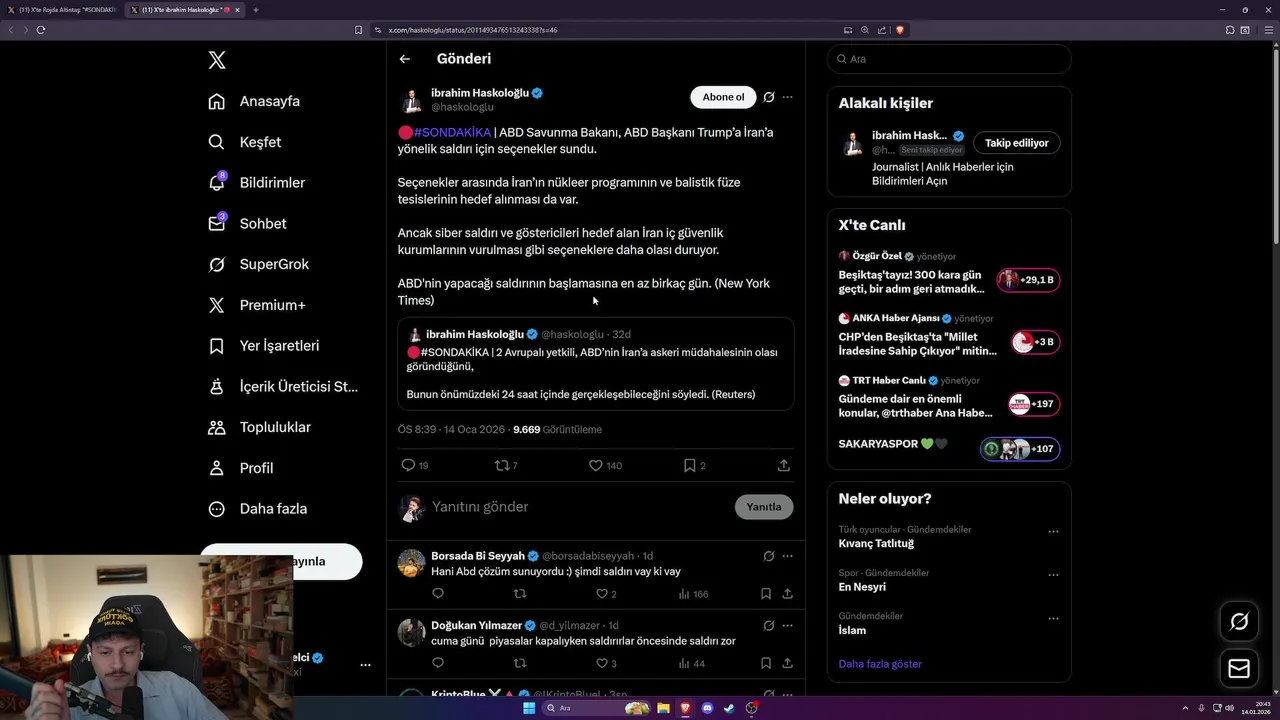Viewport: 1280px width, 720px height.
Task: Open Discord from the taskbar
Action: pos(707,708)
